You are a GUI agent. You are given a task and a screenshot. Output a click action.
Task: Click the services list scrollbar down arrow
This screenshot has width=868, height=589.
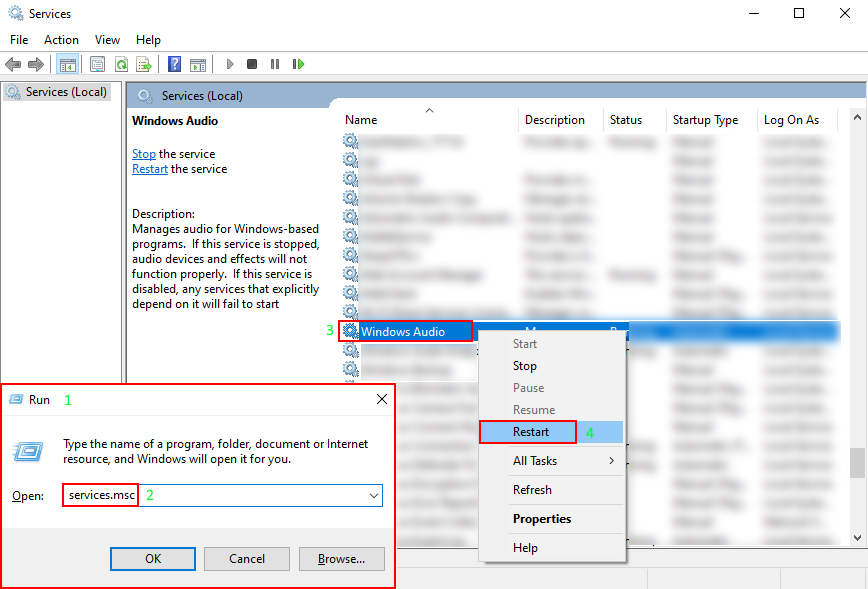pyautogui.click(x=857, y=538)
